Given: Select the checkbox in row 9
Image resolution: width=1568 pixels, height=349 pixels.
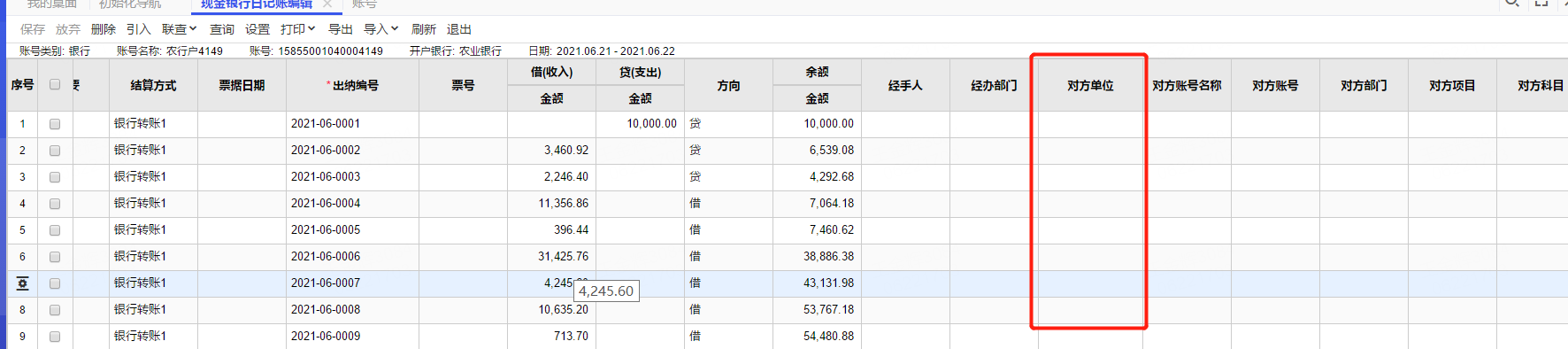Looking at the screenshot, I should coord(55,337).
